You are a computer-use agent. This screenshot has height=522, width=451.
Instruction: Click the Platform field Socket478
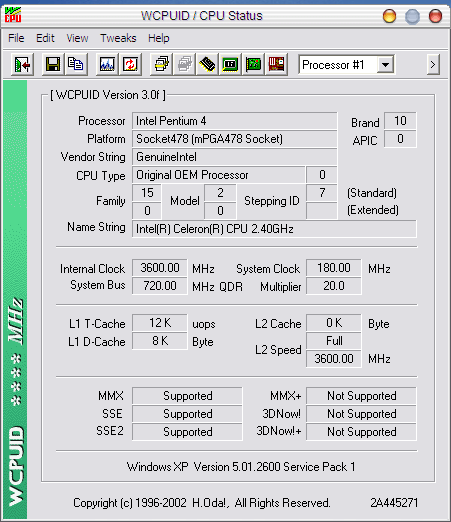pos(235,139)
